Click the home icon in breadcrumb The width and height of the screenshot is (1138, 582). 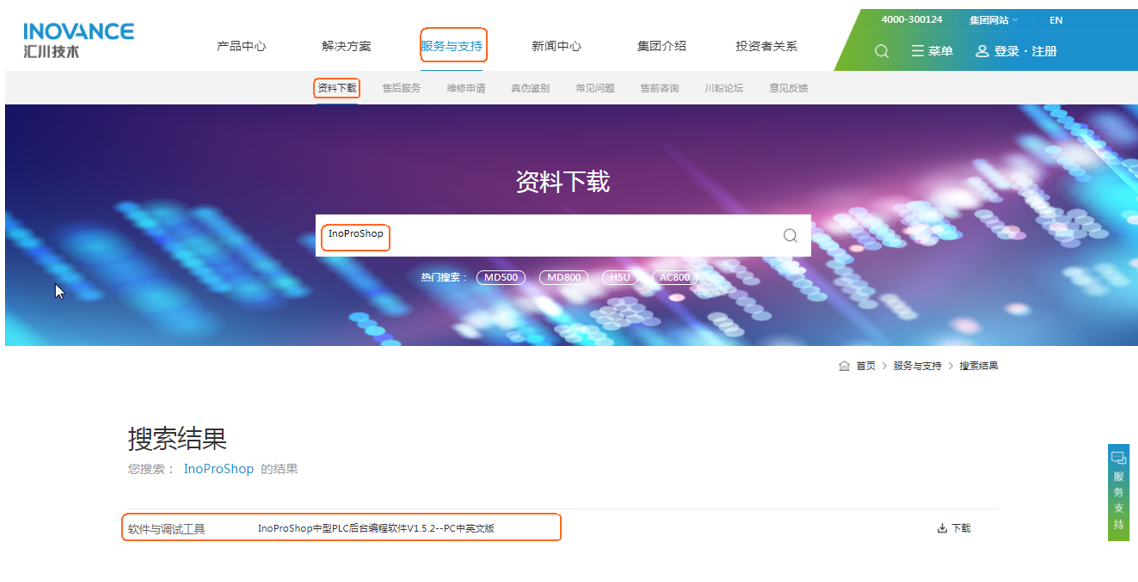click(x=844, y=366)
